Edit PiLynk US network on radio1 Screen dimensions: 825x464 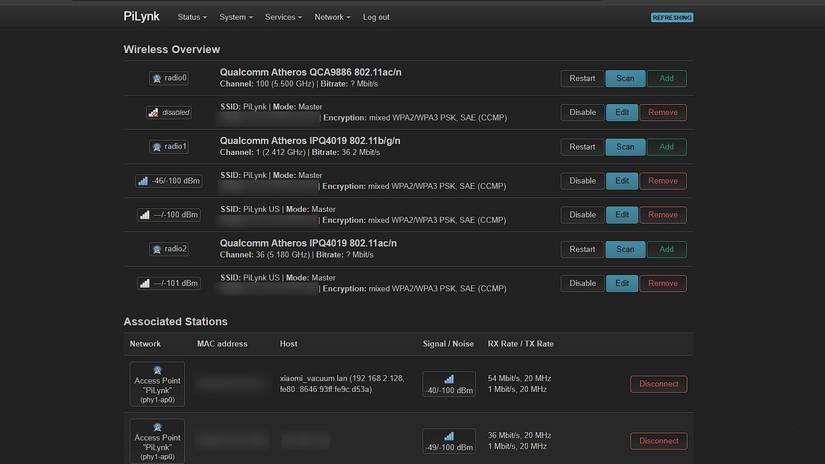tap(622, 215)
